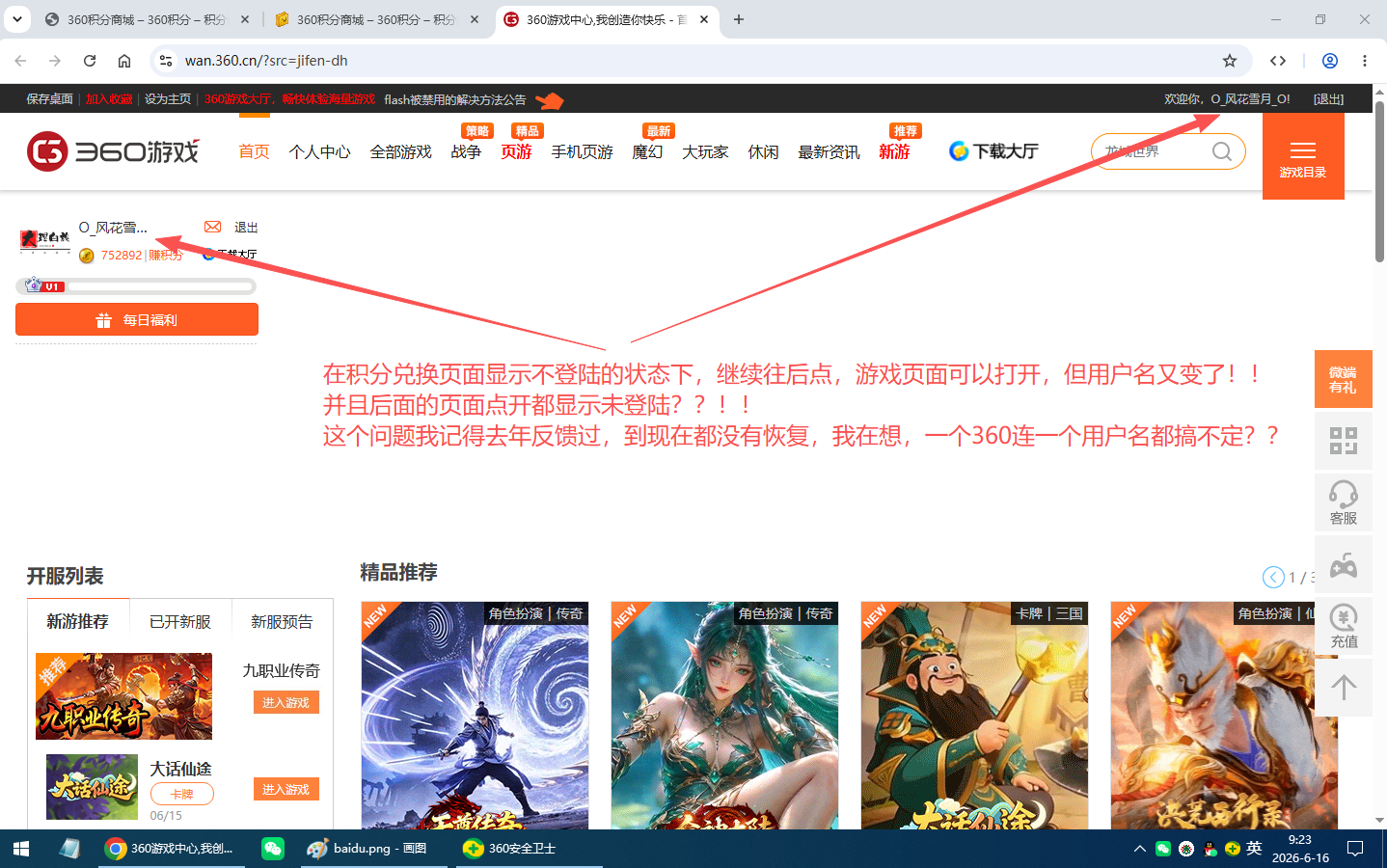Open the 卡牌 | 三国 game card
The image size is (1387, 868).
pos(974,716)
